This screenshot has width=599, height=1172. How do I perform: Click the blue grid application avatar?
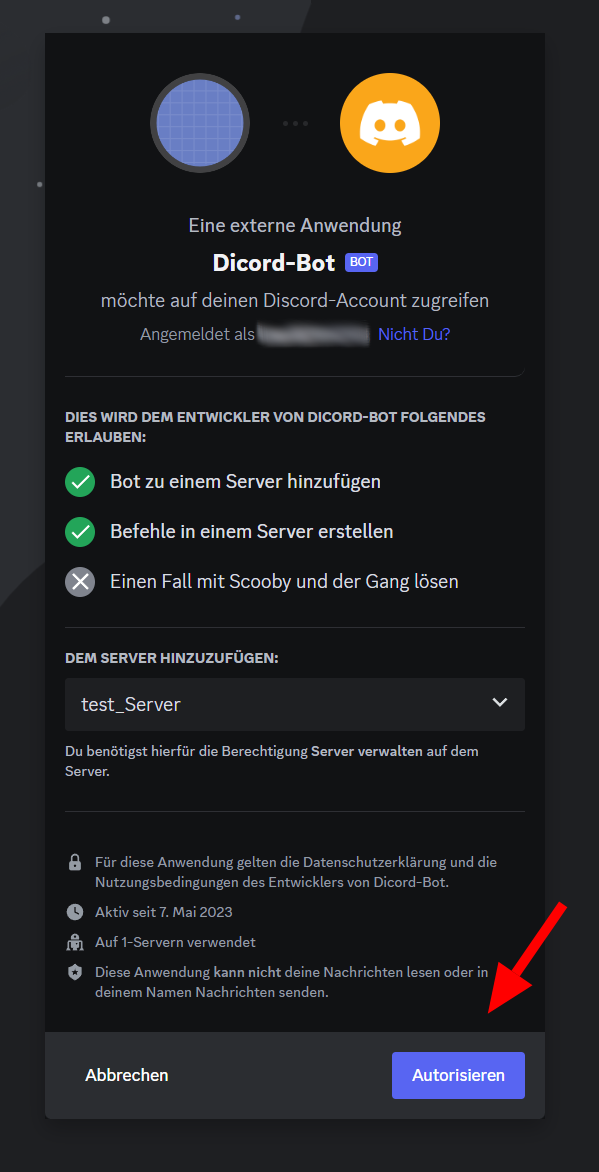200,122
